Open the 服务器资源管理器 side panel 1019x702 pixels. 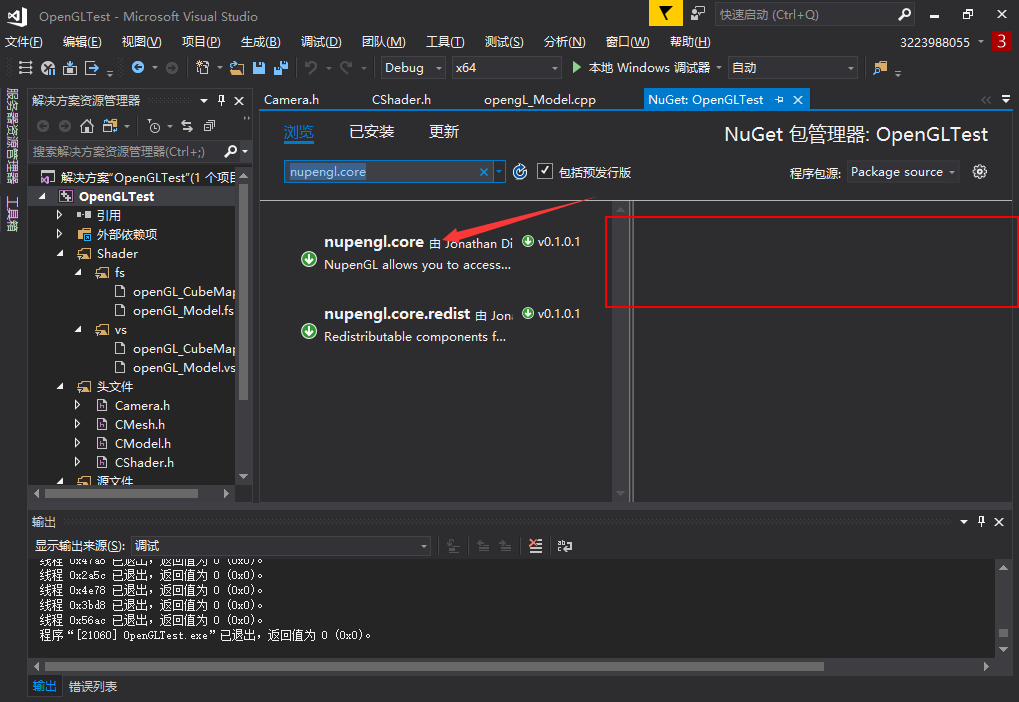(12, 136)
